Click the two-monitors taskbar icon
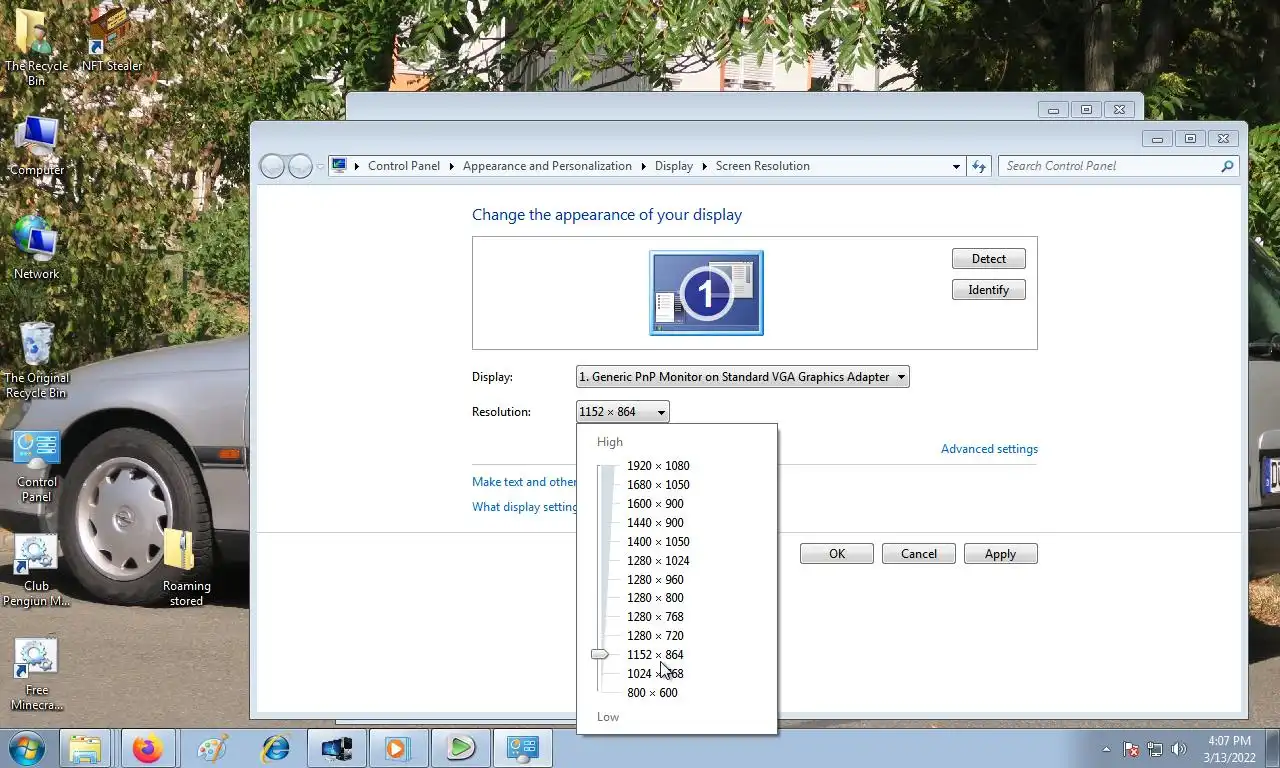This screenshot has width=1280, height=768. point(336,748)
